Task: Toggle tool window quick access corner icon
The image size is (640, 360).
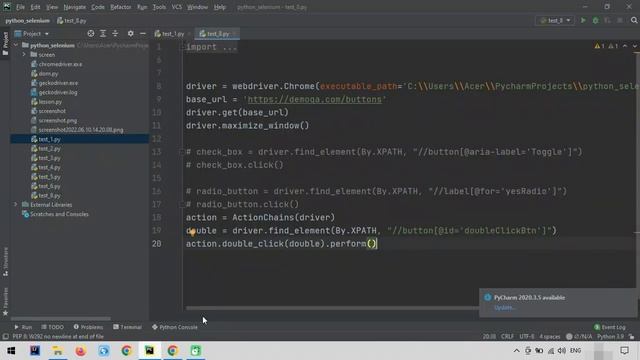Action: (x=5, y=337)
